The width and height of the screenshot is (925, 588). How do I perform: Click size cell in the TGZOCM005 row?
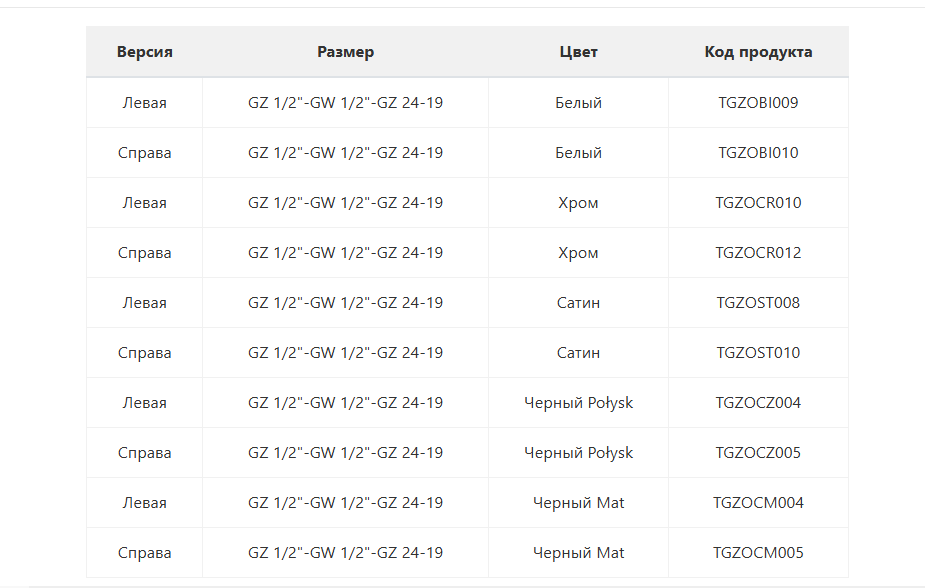[345, 553]
